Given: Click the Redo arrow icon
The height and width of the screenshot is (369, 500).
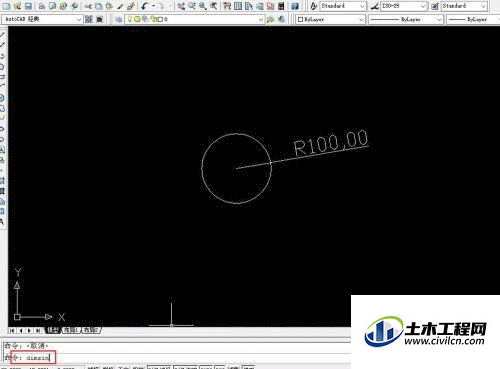Looking at the screenshot, I should point(161,6).
